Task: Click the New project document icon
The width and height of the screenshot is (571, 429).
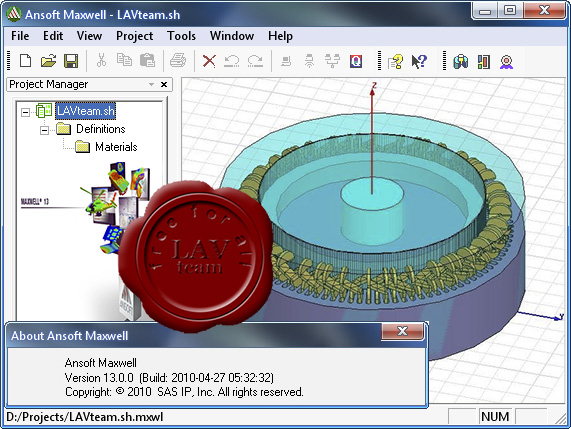Action: [25, 61]
